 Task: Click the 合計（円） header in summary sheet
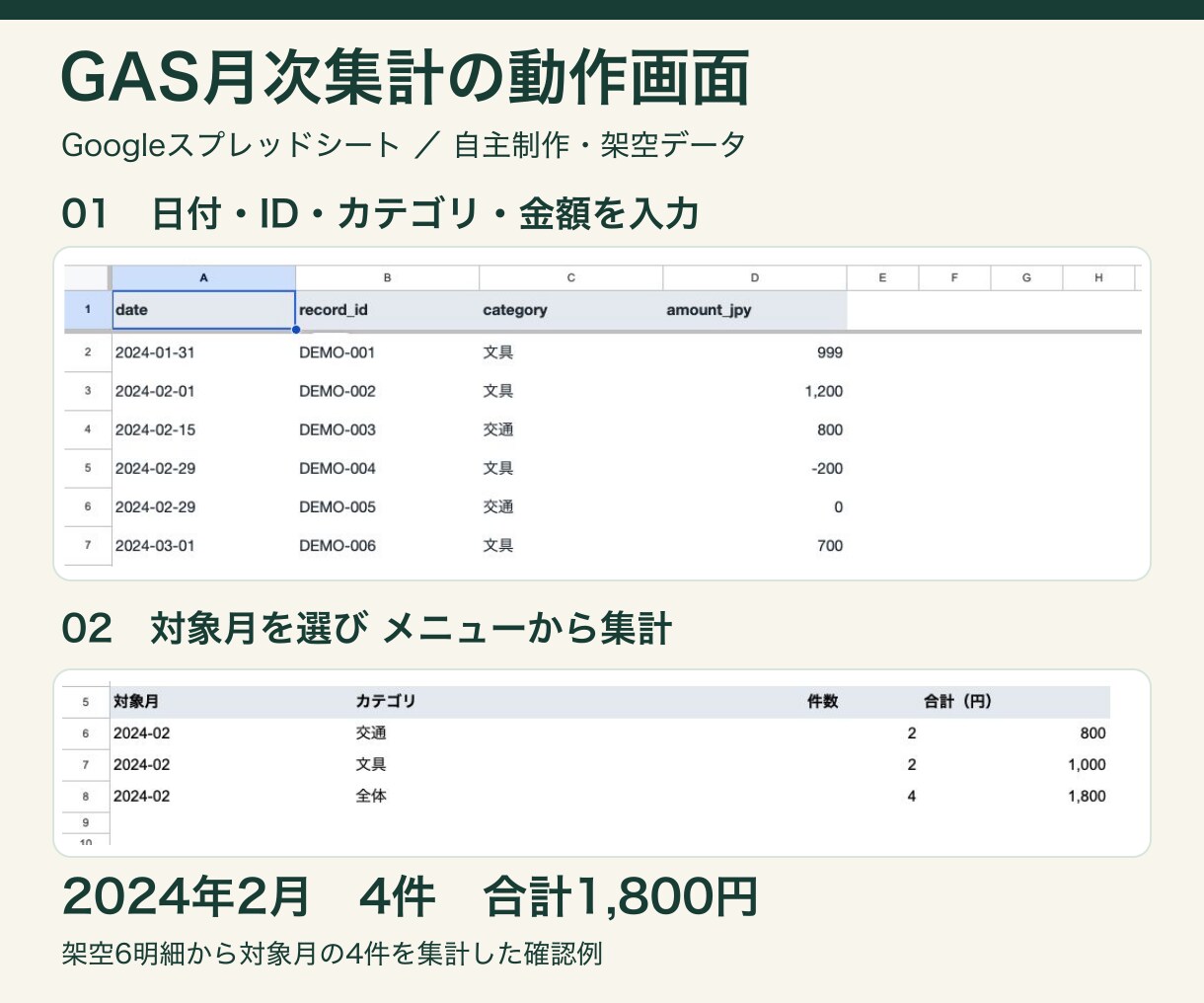1015,702
